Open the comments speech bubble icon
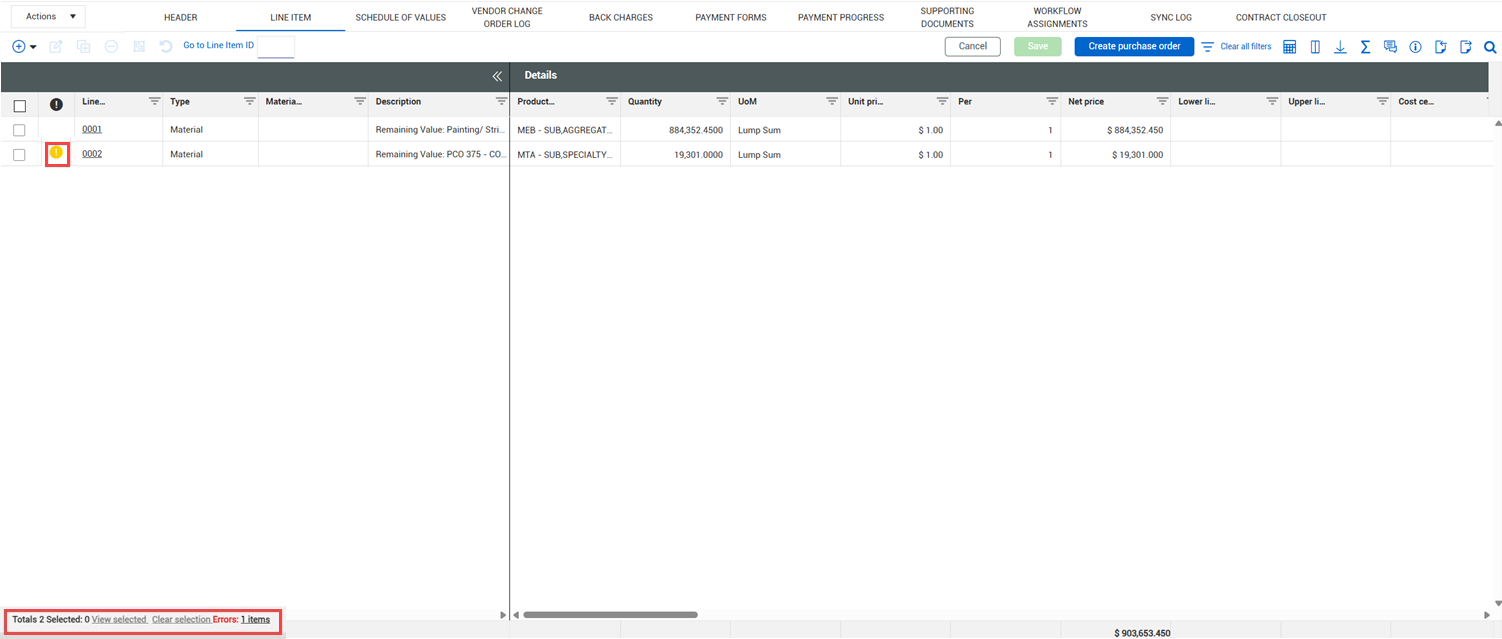Viewport: 1502px width, 639px height. 1390,47
